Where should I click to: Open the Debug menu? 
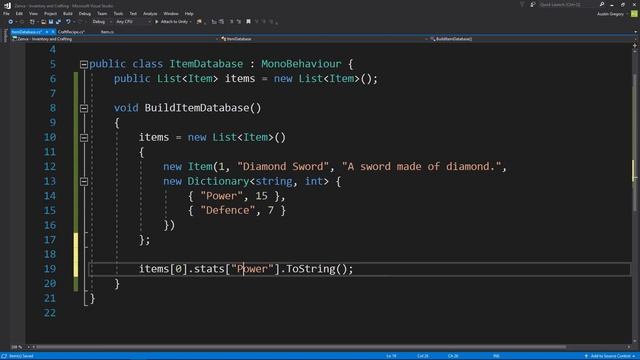click(84, 13)
